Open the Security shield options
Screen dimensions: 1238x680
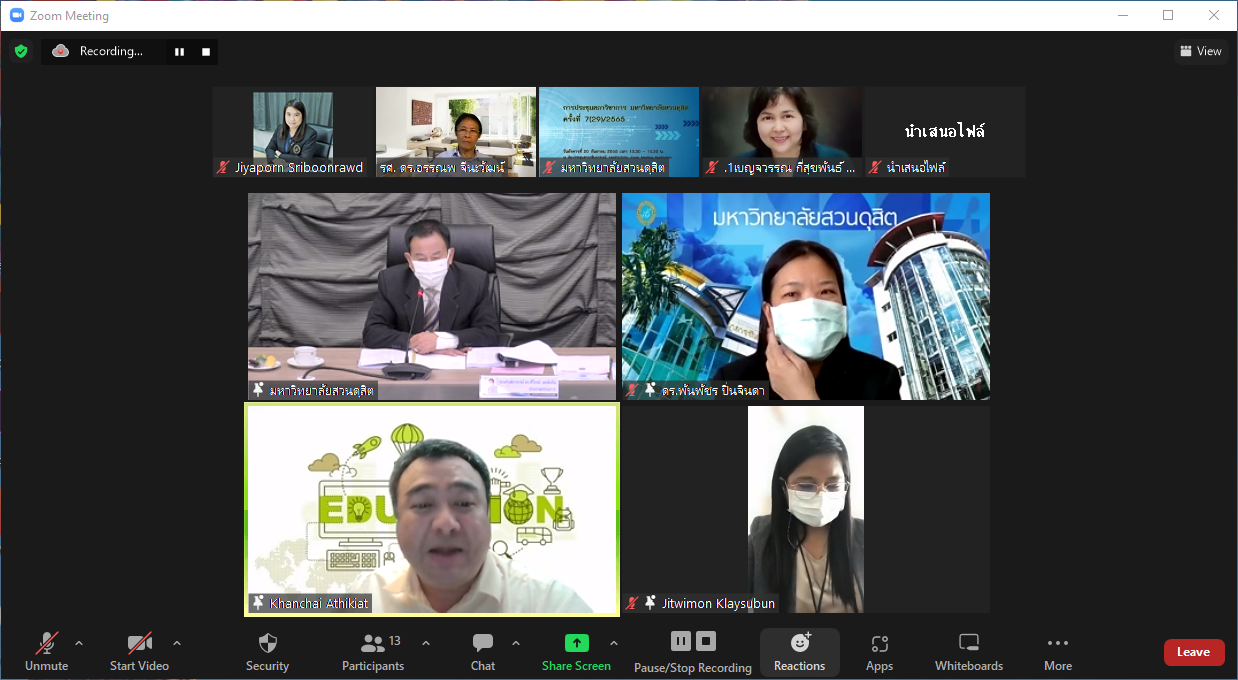[267, 651]
